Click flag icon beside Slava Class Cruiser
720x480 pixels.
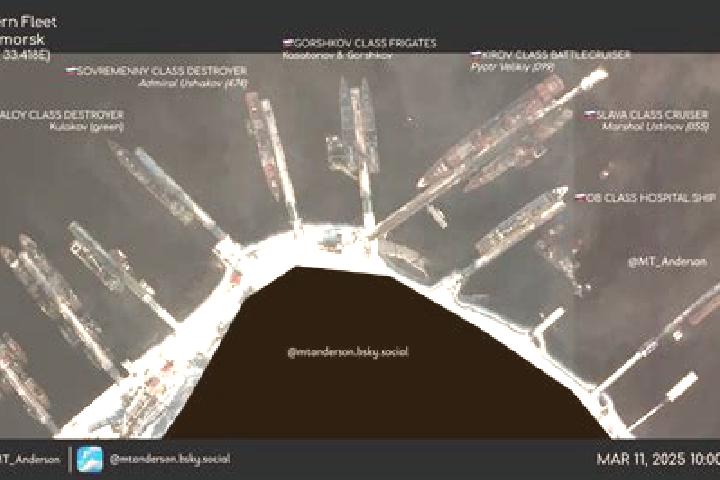[590, 114]
